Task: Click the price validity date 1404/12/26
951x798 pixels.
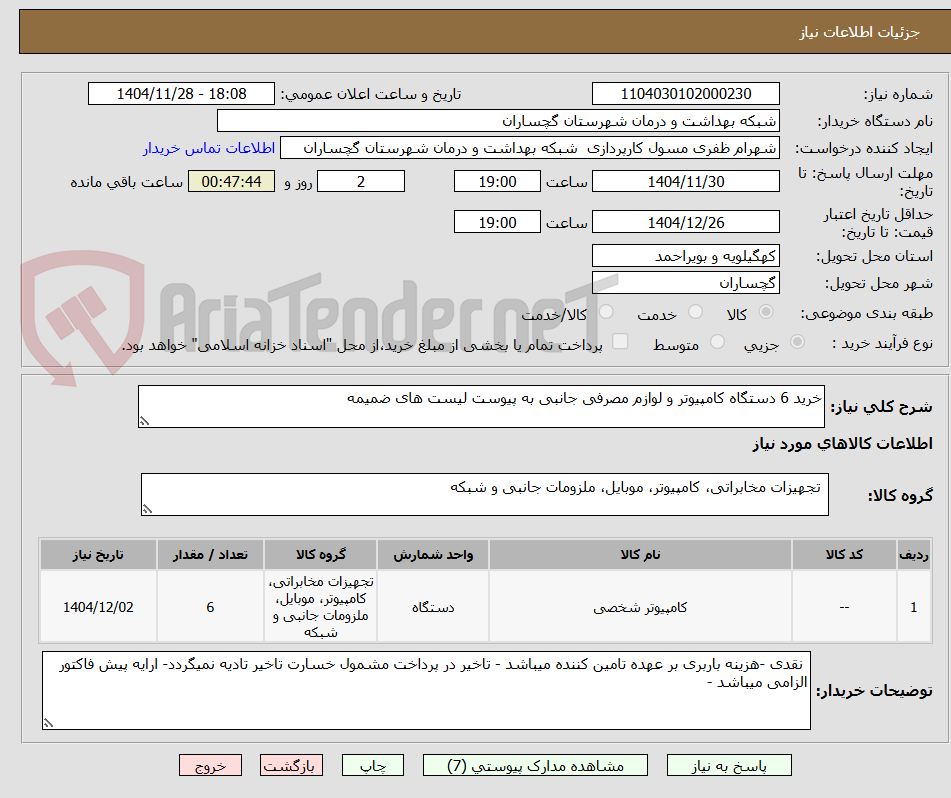Action: (x=685, y=223)
